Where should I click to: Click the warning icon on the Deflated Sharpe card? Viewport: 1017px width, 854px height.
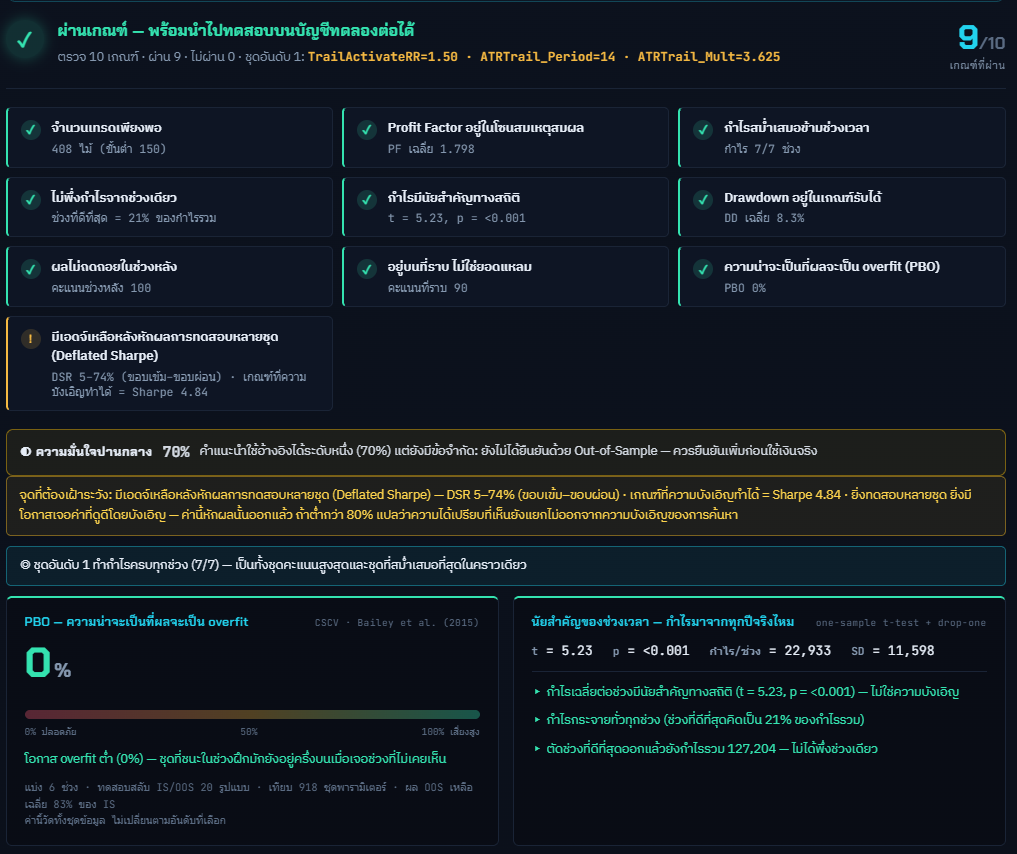point(30,338)
